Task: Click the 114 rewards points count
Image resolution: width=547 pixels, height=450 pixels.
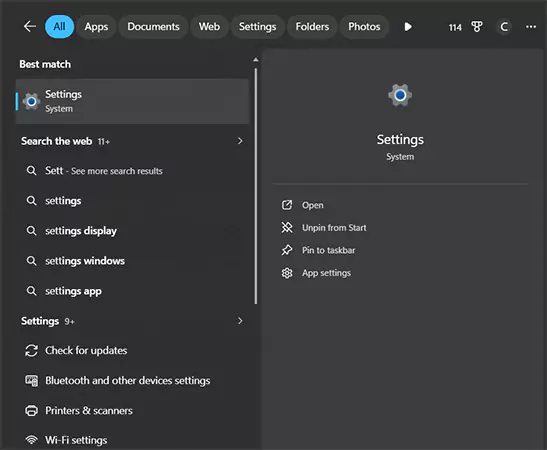Action: 455,27
